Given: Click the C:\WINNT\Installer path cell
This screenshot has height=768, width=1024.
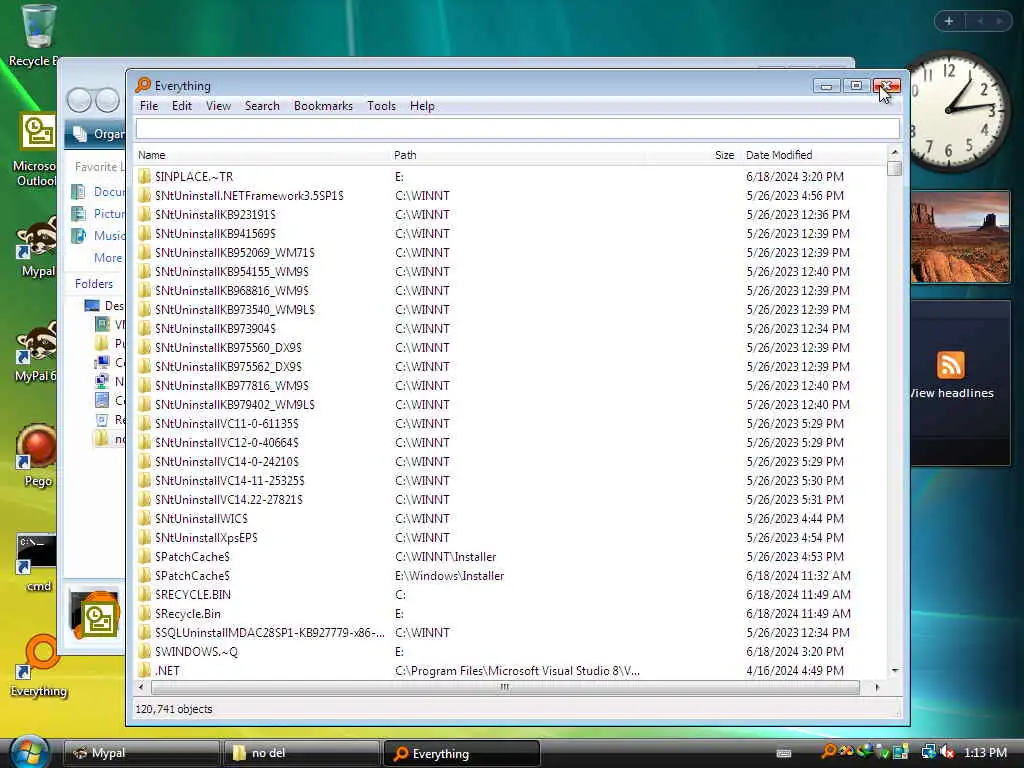Looking at the screenshot, I should [445, 556].
